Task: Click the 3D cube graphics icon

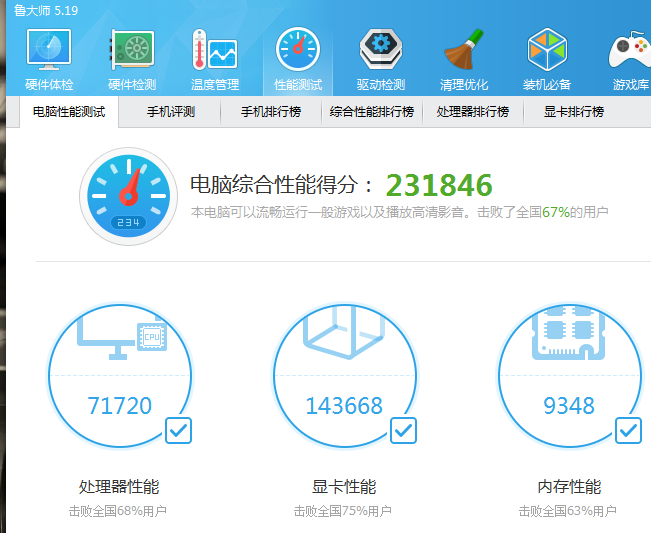Action: tap(344, 332)
